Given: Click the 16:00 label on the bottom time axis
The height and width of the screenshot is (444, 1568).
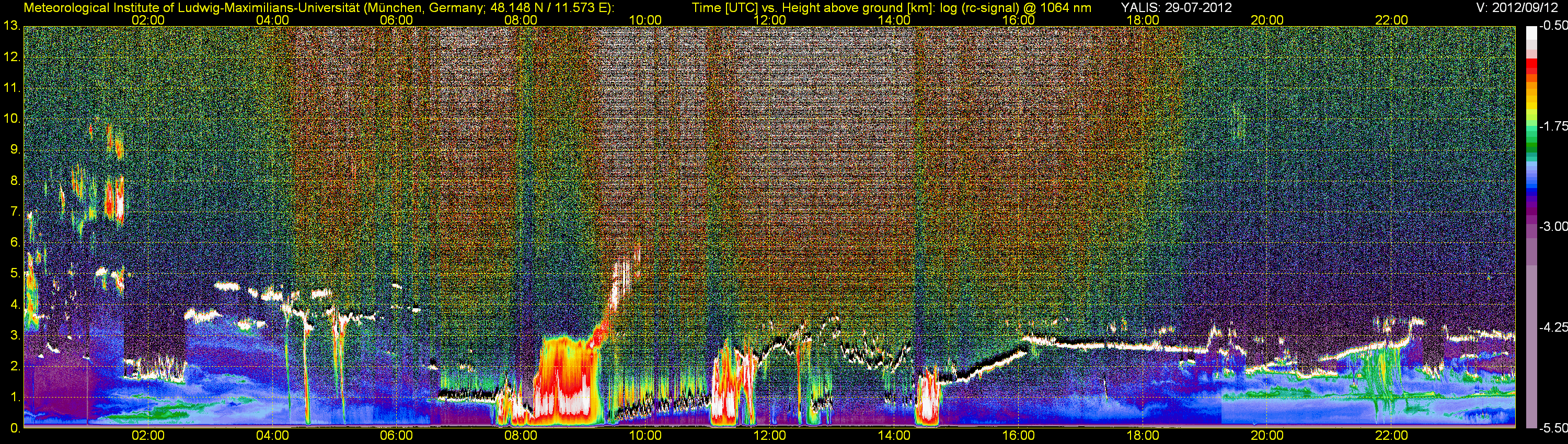Looking at the screenshot, I should point(1018,436).
